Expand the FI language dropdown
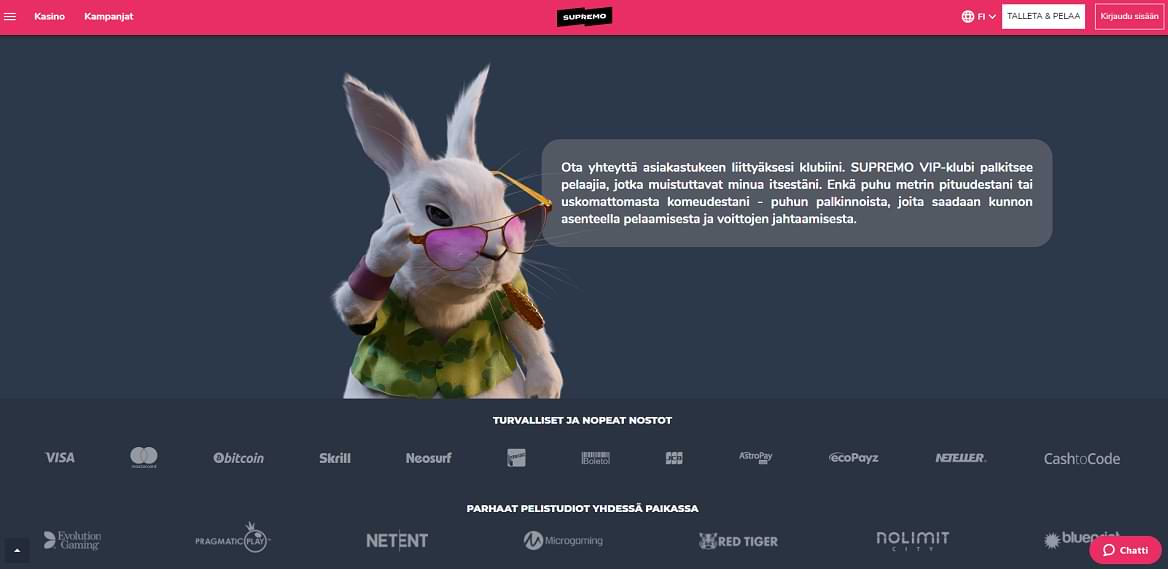The height and width of the screenshot is (569, 1168). [x=987, y=16]
